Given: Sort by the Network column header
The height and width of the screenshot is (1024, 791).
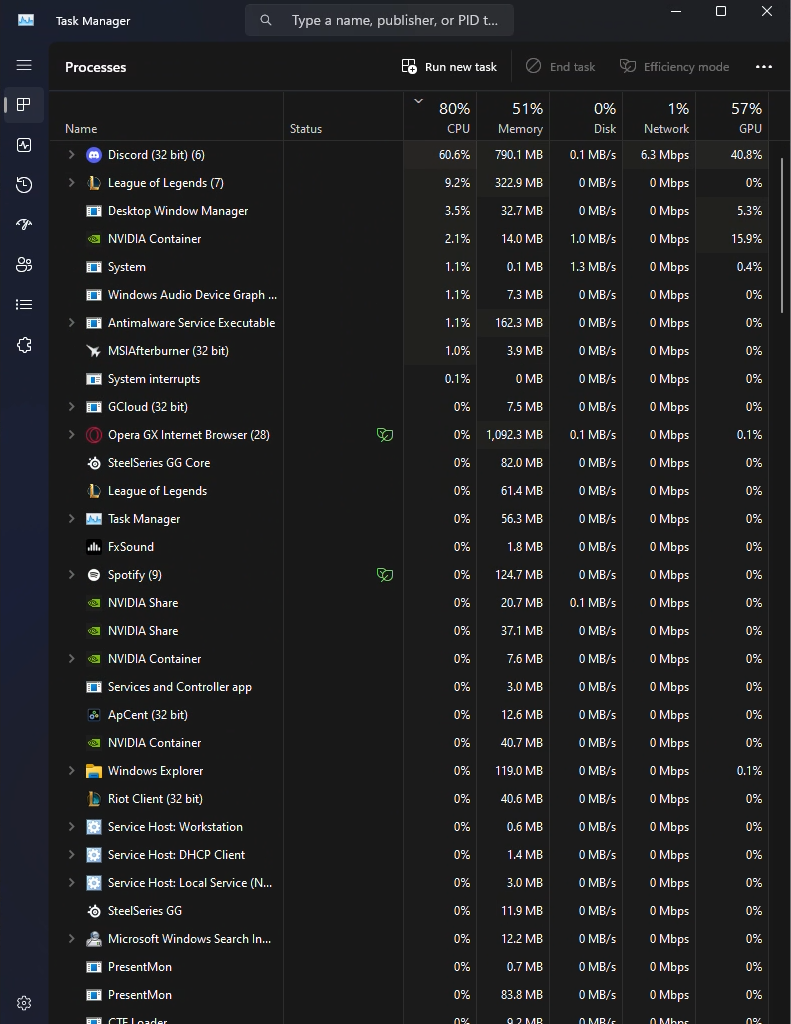Looking at the screenshot, I should click(x=660, y=116).
